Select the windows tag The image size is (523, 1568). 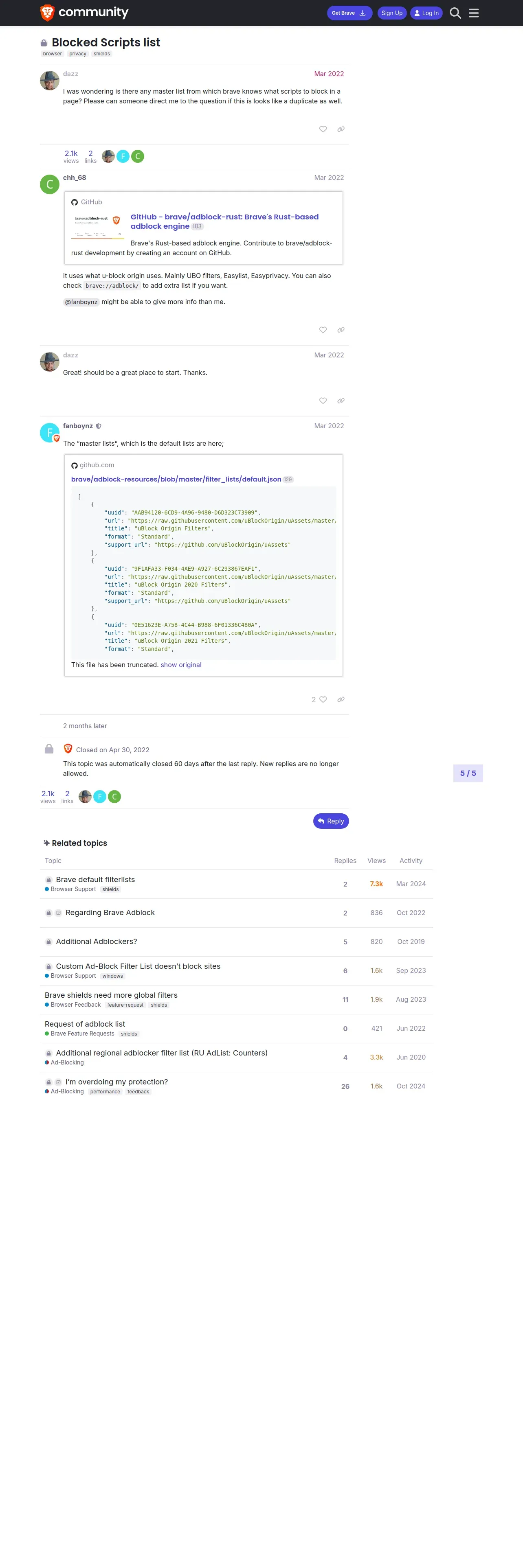[113, 977]
